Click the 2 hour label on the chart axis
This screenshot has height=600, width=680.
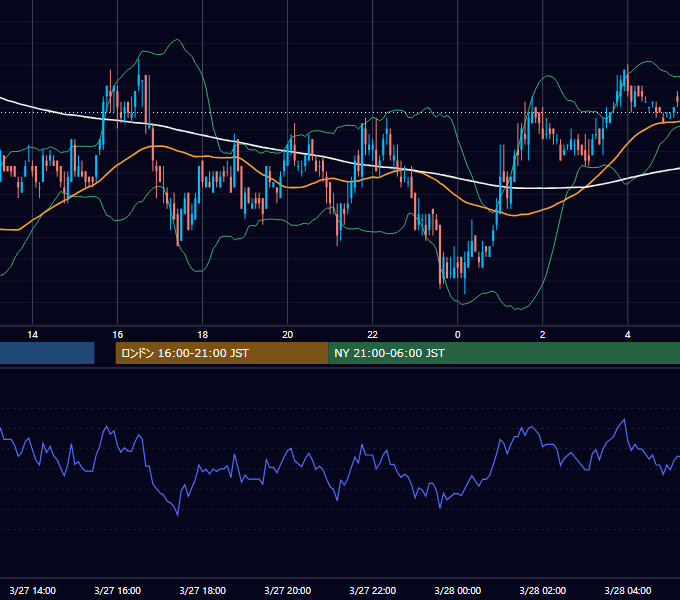[x=543, y=335]
